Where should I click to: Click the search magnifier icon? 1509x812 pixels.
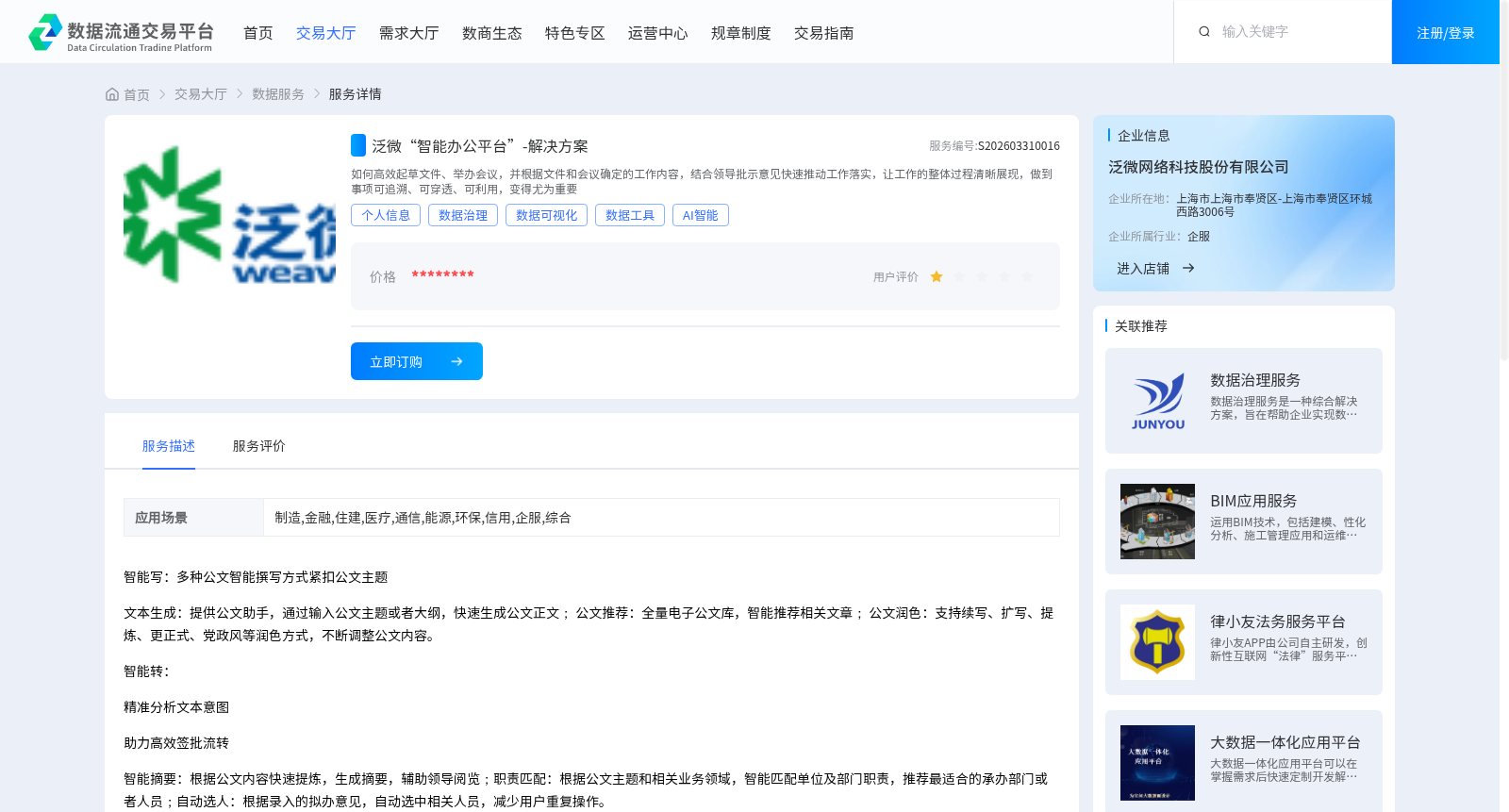pyautogui.click(x=1204, y=32)
